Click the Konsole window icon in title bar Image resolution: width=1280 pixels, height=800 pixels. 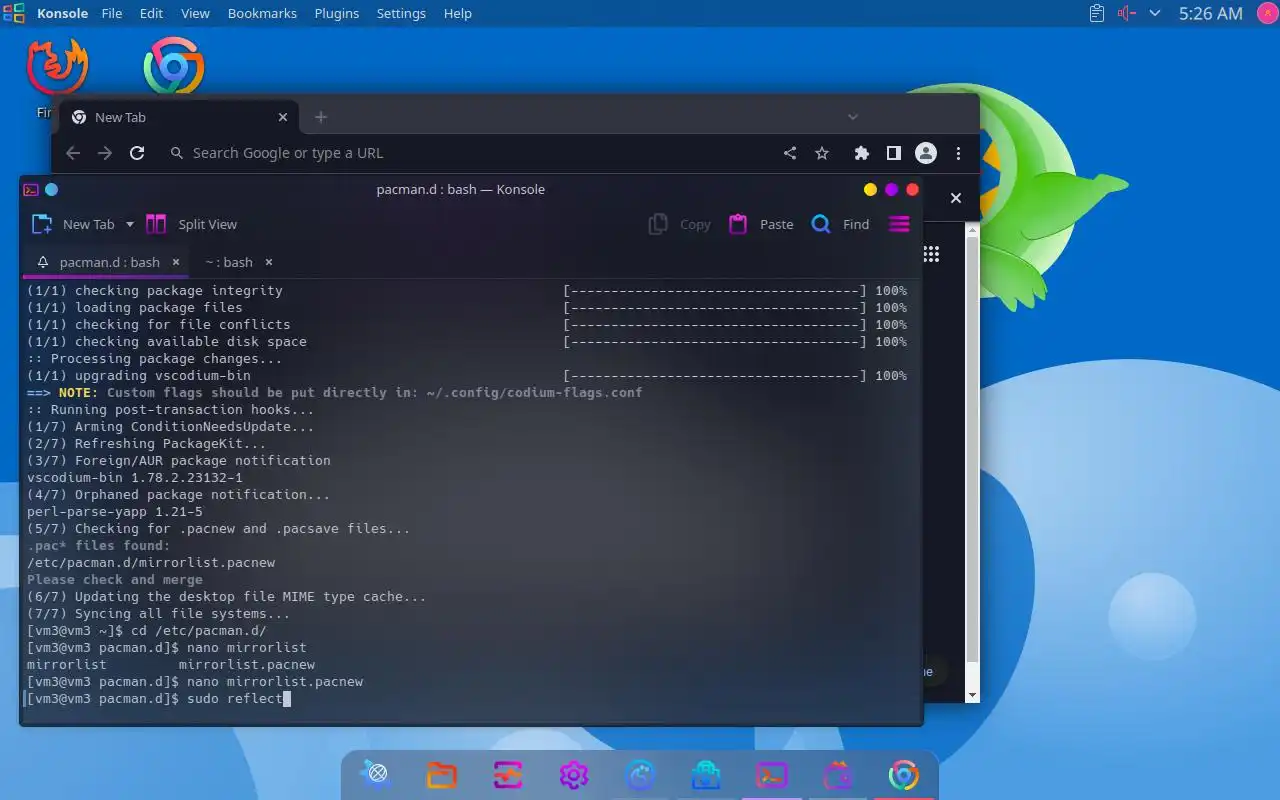coord(31,189)
